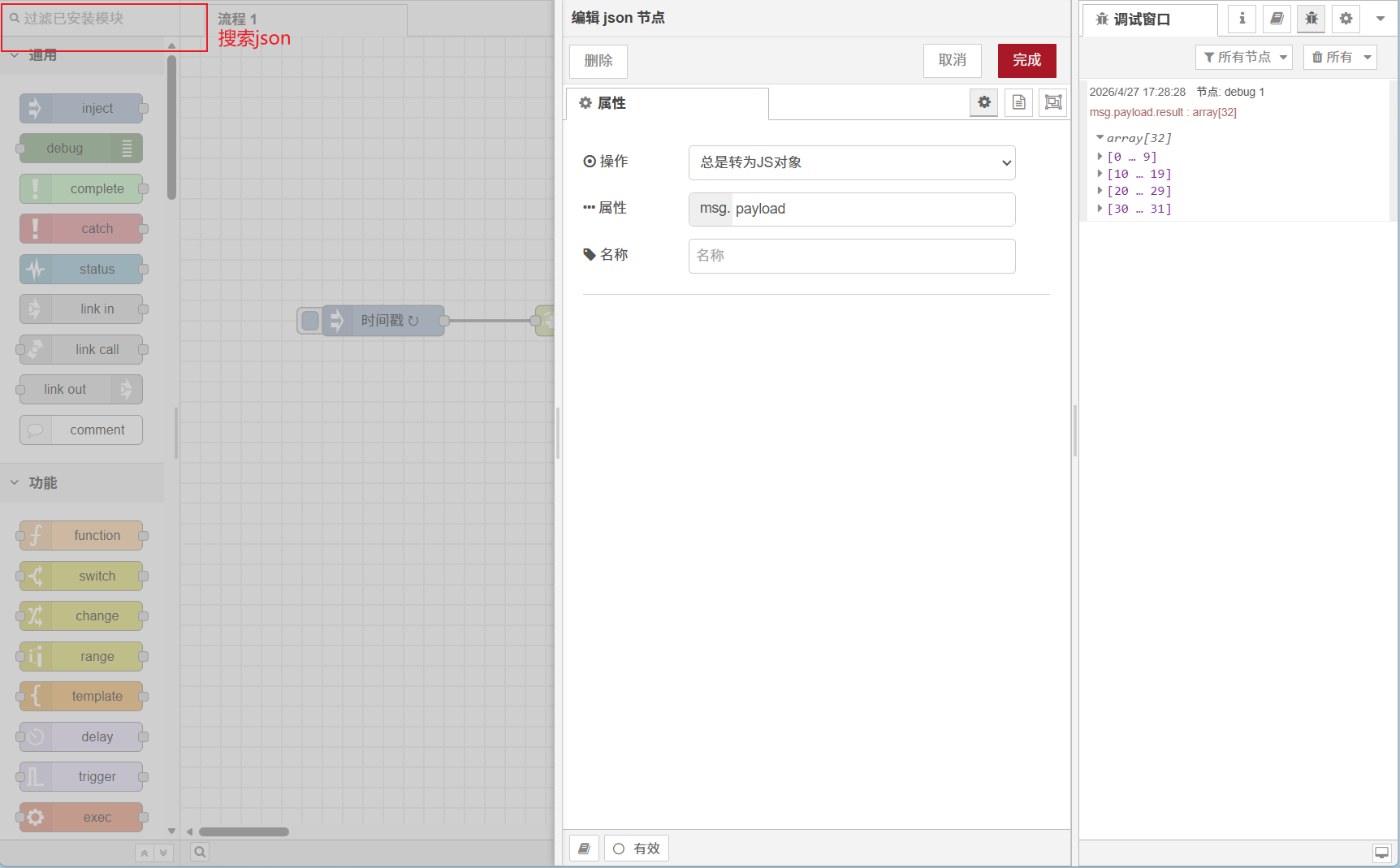Open the debug bug sidebar icon
Image resolution: width=1400 pixels, height=868 pixels.
[1311, 19]
